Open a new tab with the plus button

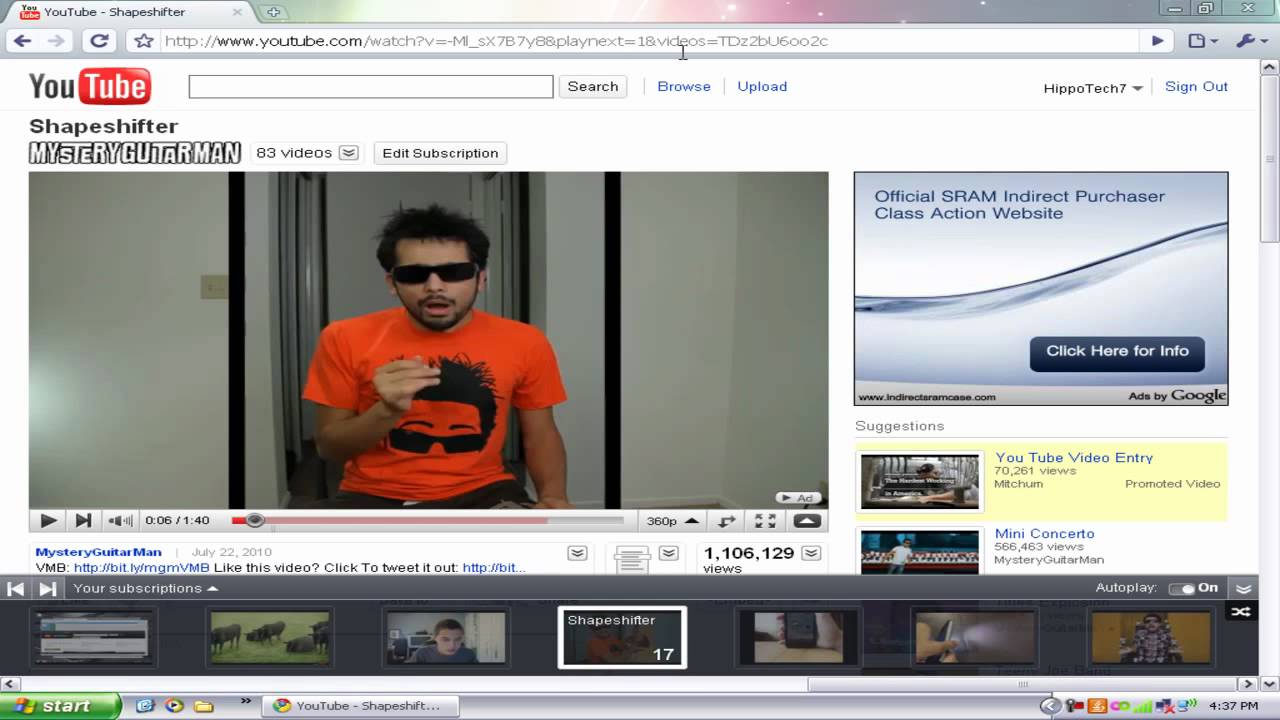point(273,12)
